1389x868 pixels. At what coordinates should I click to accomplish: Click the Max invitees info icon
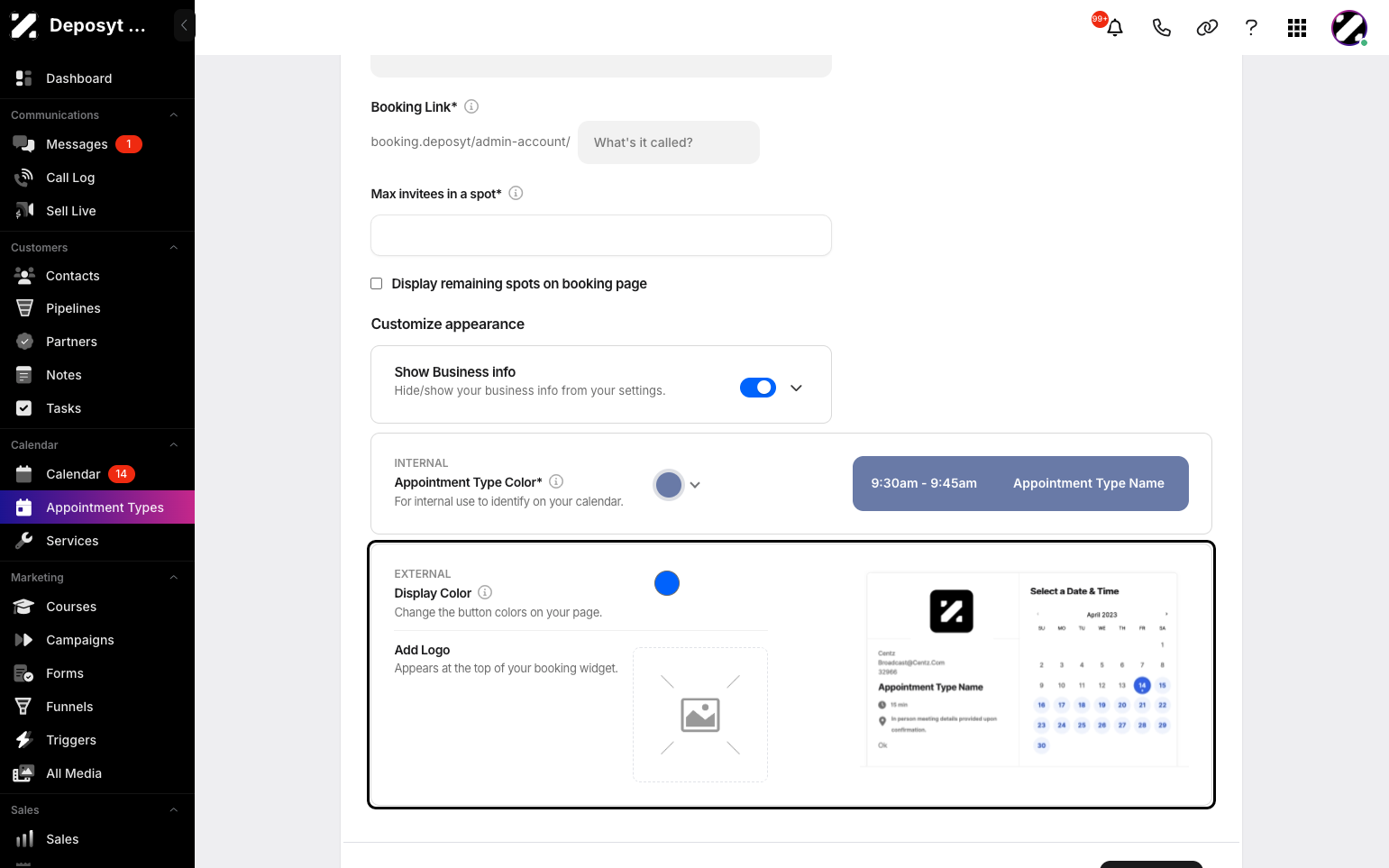point(516,193)
